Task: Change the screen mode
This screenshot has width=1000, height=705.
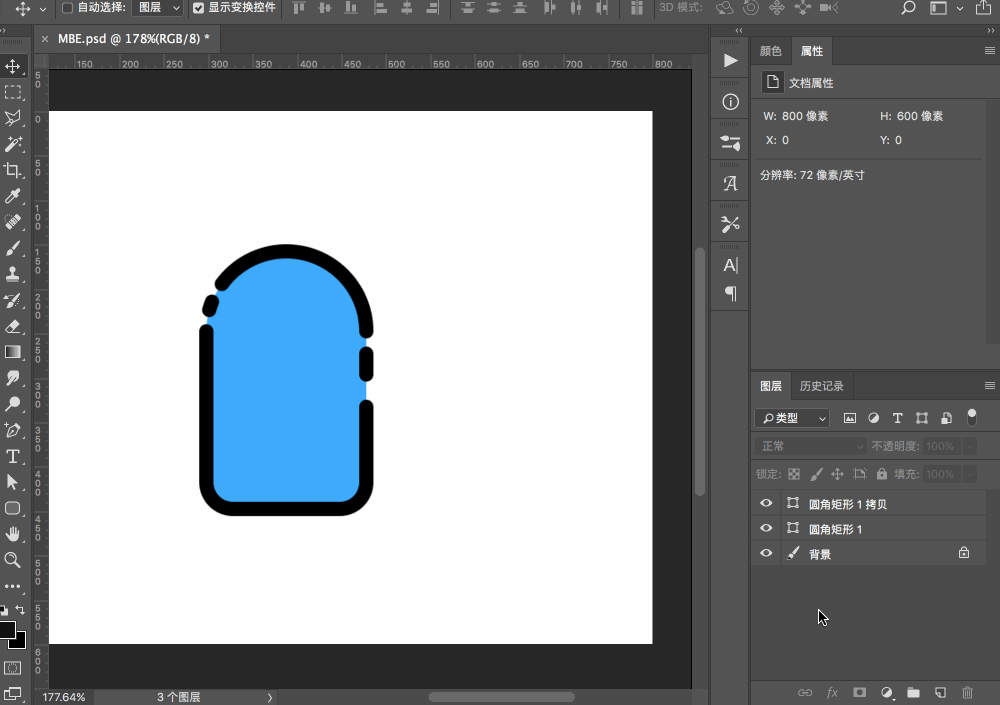Action: (13, 694)
